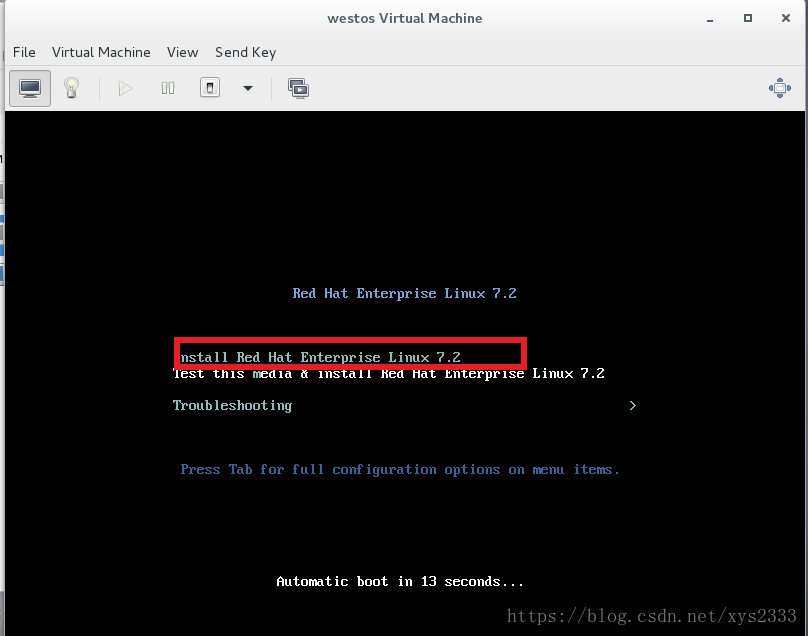Viewport: 808px width, 636px height.
Task: Select Test this media & install option
Action: (x=389, y=373)
